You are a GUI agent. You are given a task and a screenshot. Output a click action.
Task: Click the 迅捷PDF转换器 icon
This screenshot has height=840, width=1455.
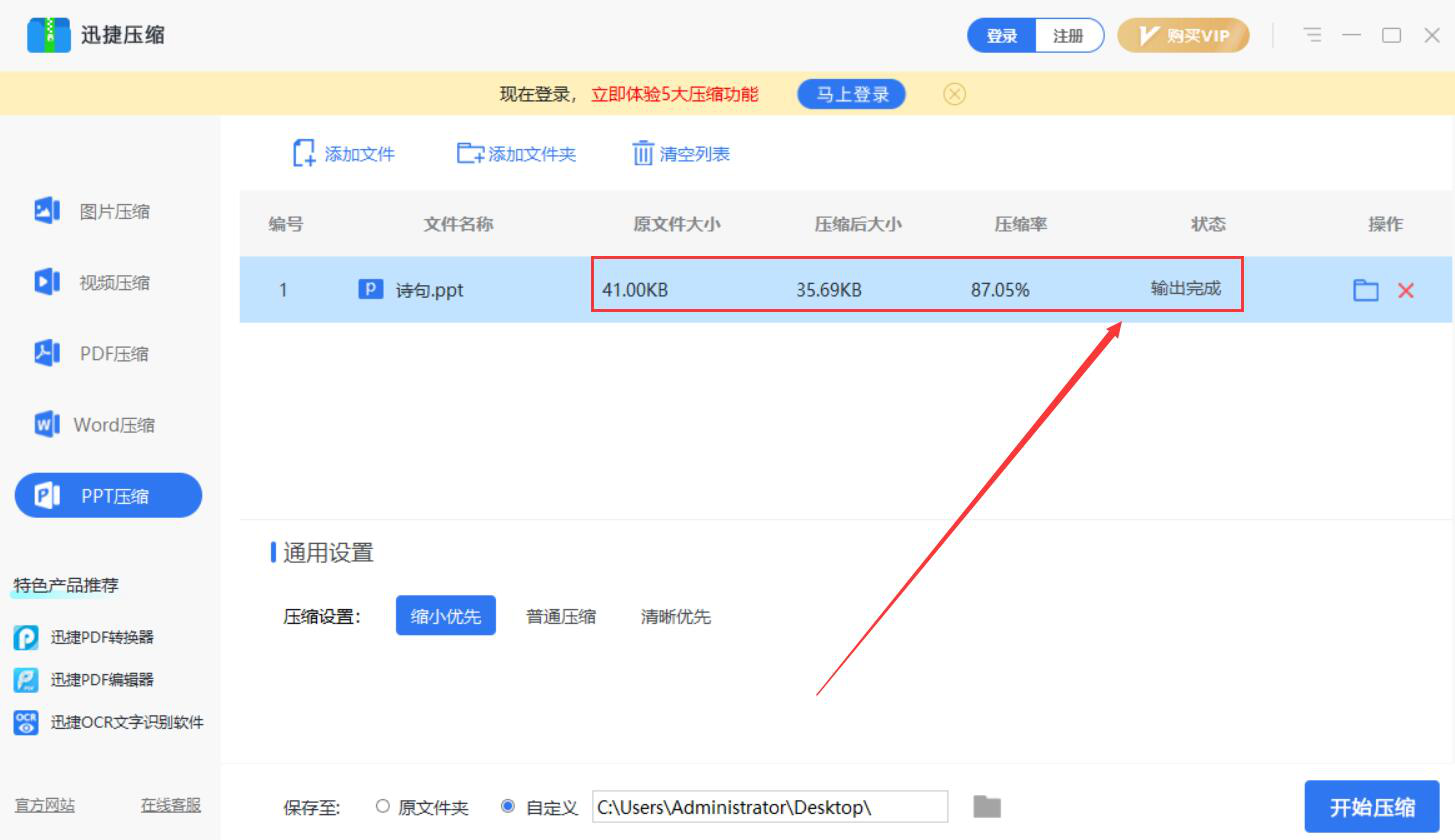click(26, 637)
